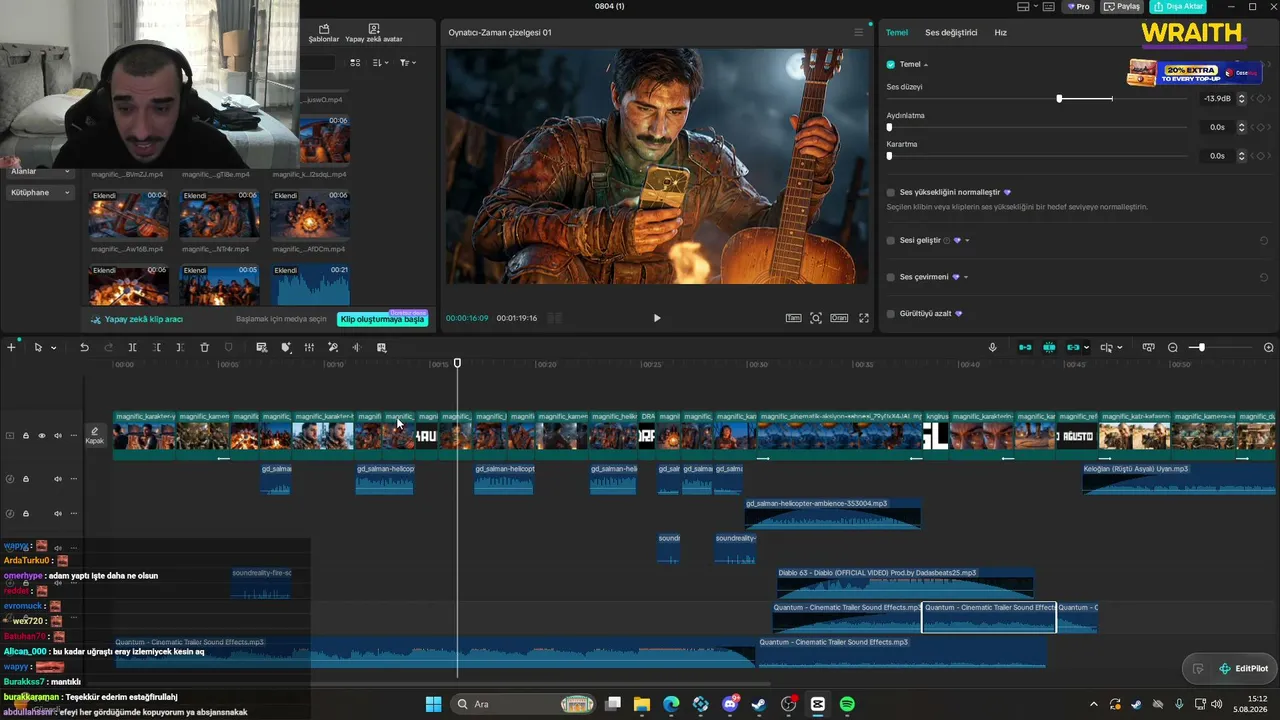Open Steam from the taskbar

click(x=759, y=704)
